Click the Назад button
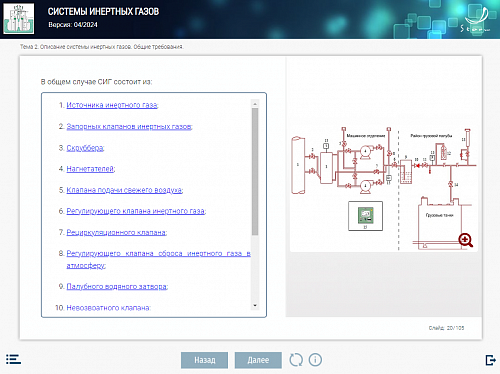 point(205,360)
